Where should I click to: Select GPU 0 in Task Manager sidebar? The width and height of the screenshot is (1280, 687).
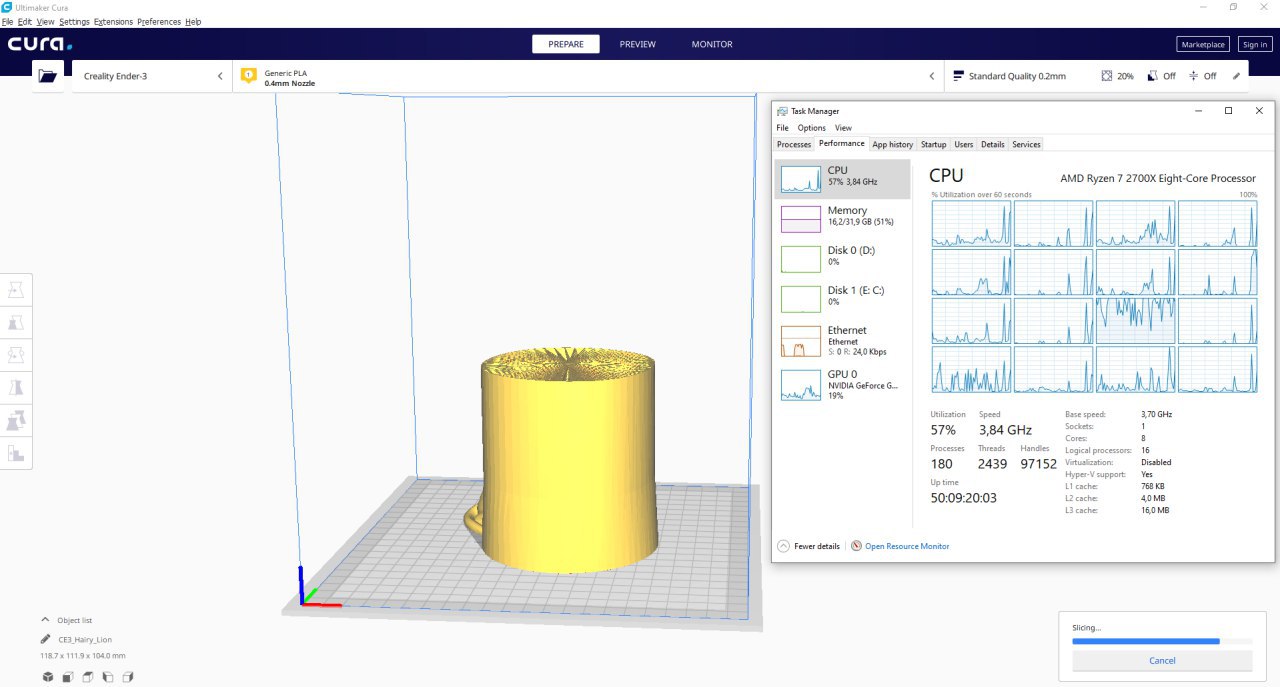[844, 384]
